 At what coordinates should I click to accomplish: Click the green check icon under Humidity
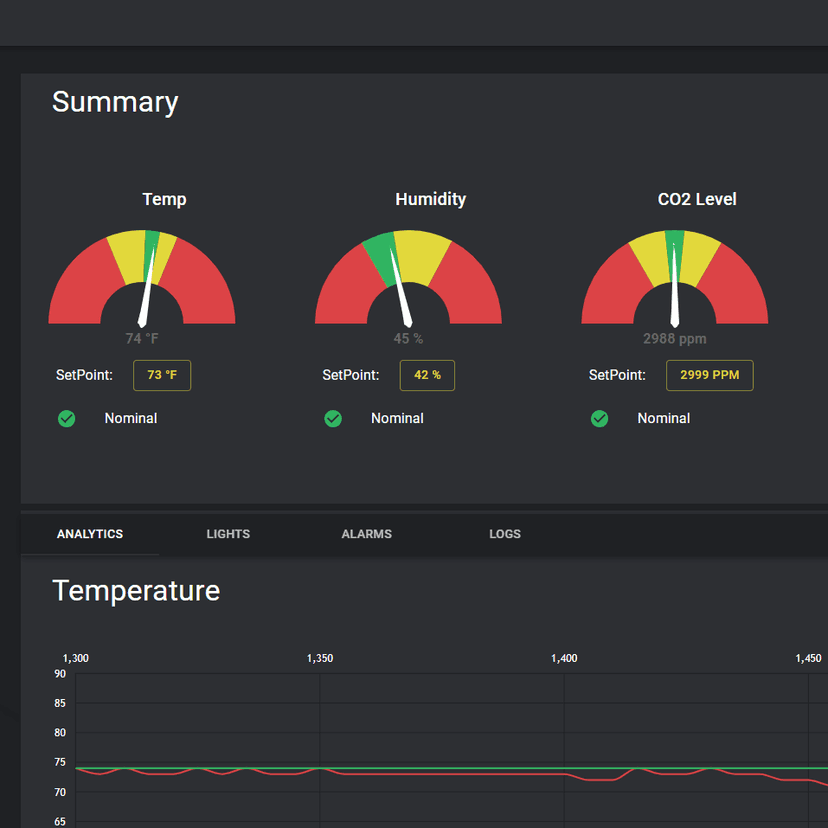click(x=333, y=419)
